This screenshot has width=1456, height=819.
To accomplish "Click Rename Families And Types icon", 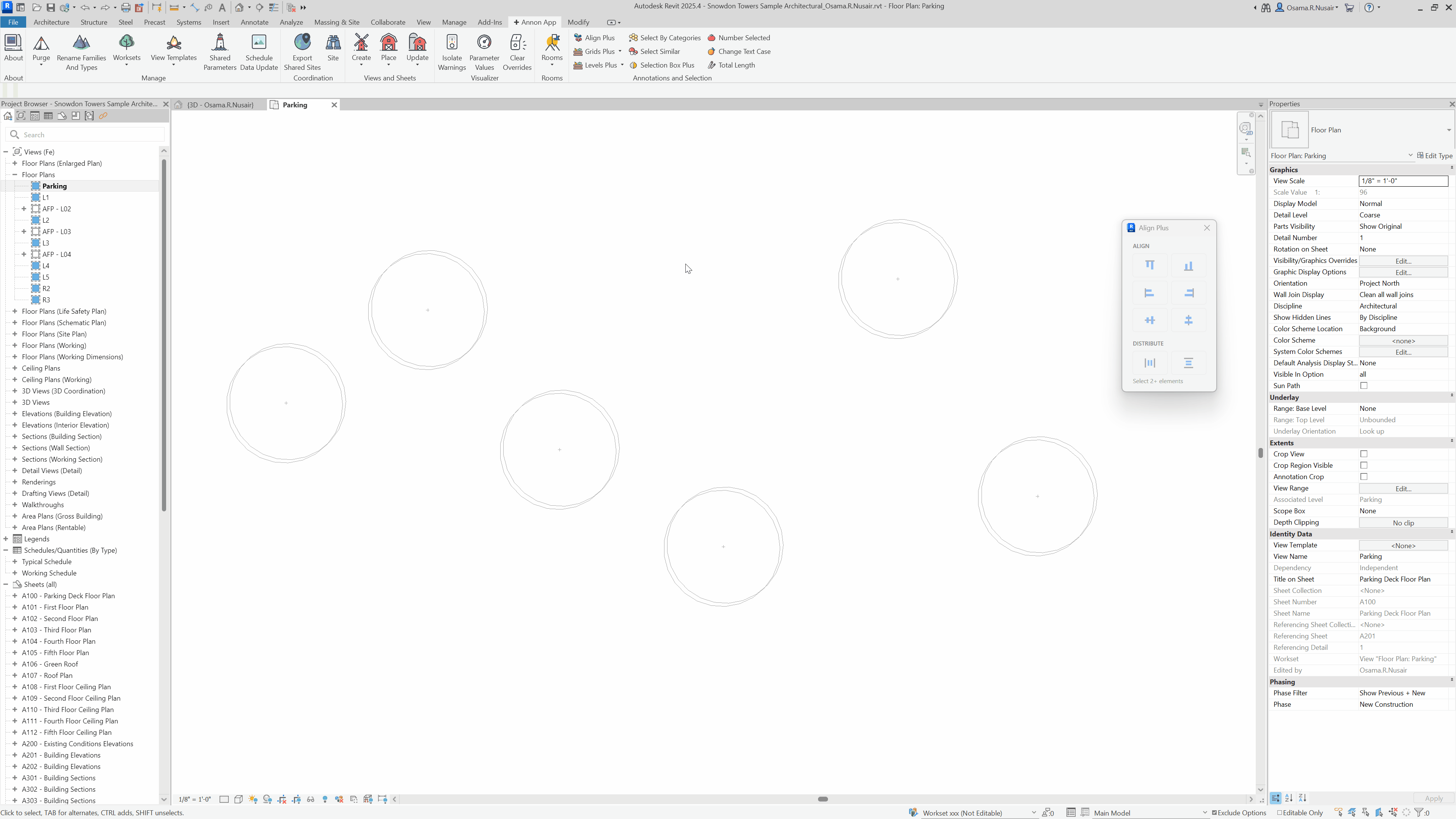I will point(82,42).
